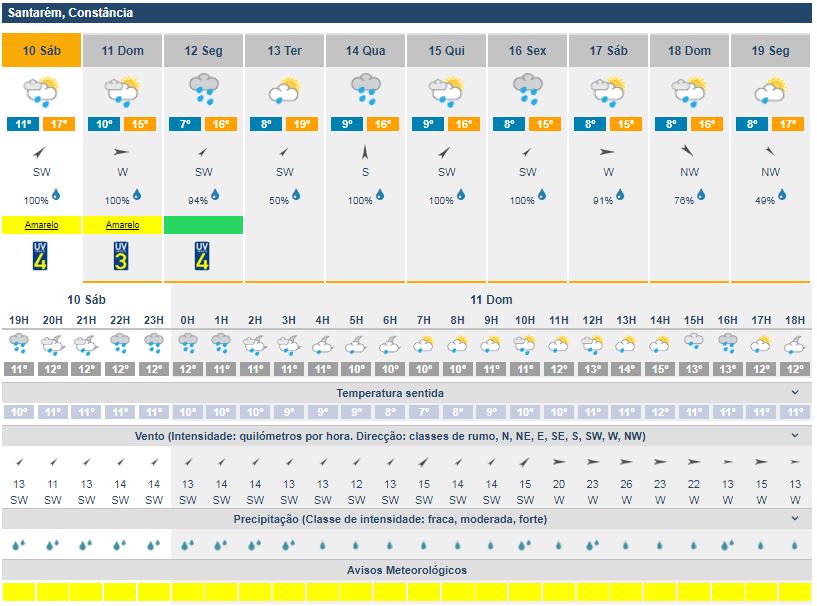Click the 17° max temperature for 10 Sáb
This screenshot has height=606, width=817.
(x=60, y=124)
